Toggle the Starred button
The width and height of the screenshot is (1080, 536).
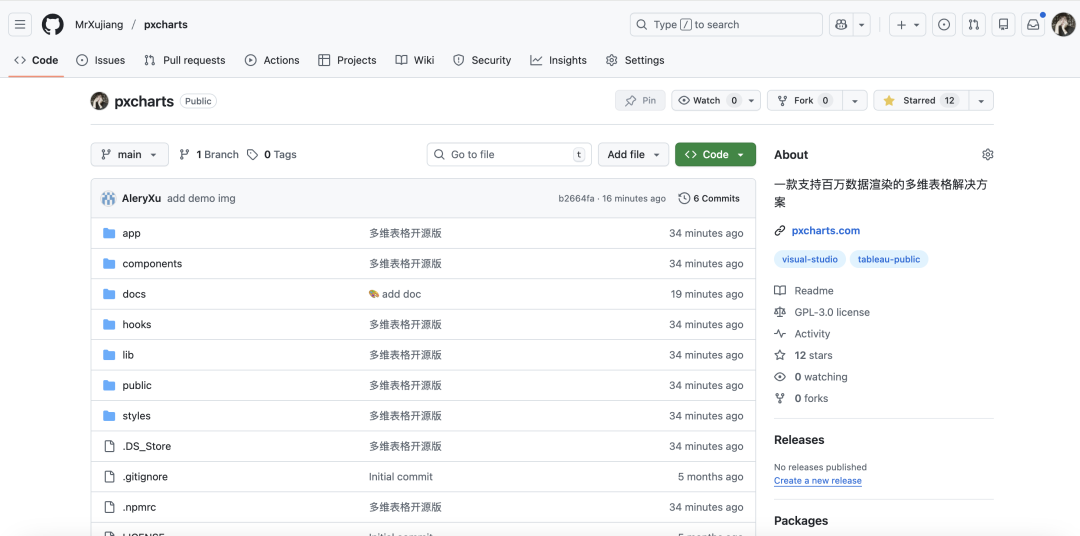921,101
